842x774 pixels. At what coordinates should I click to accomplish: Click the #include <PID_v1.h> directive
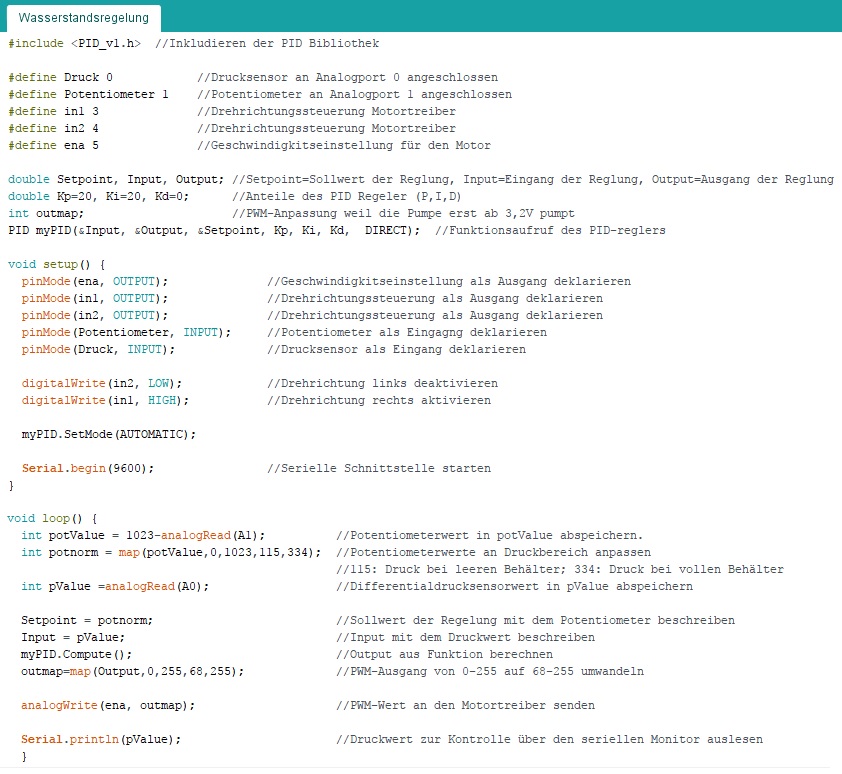click(74, 44)
